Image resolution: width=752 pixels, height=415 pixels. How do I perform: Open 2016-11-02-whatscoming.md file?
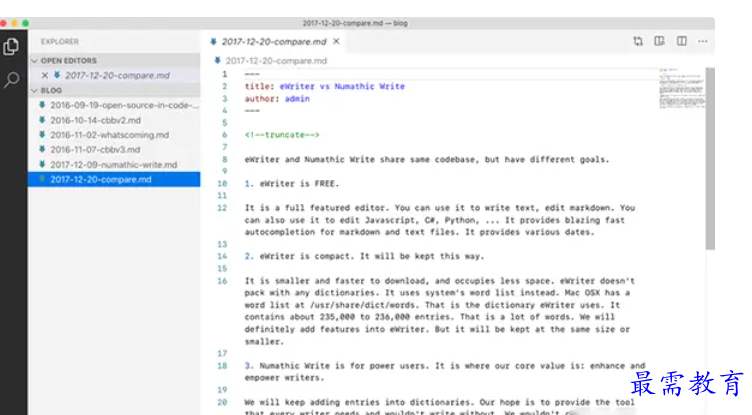114,135
